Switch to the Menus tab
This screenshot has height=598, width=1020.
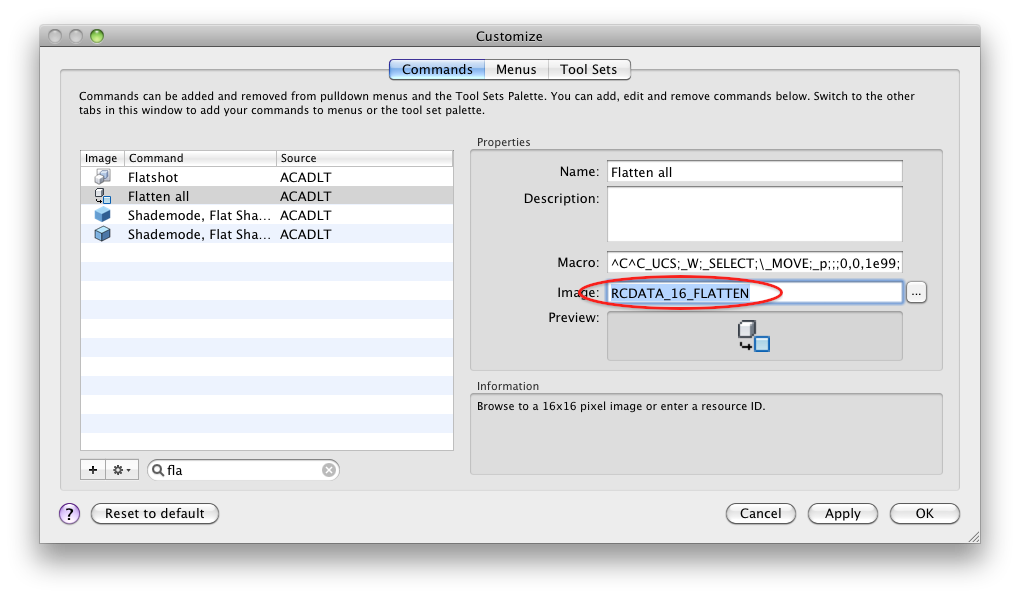516,69
